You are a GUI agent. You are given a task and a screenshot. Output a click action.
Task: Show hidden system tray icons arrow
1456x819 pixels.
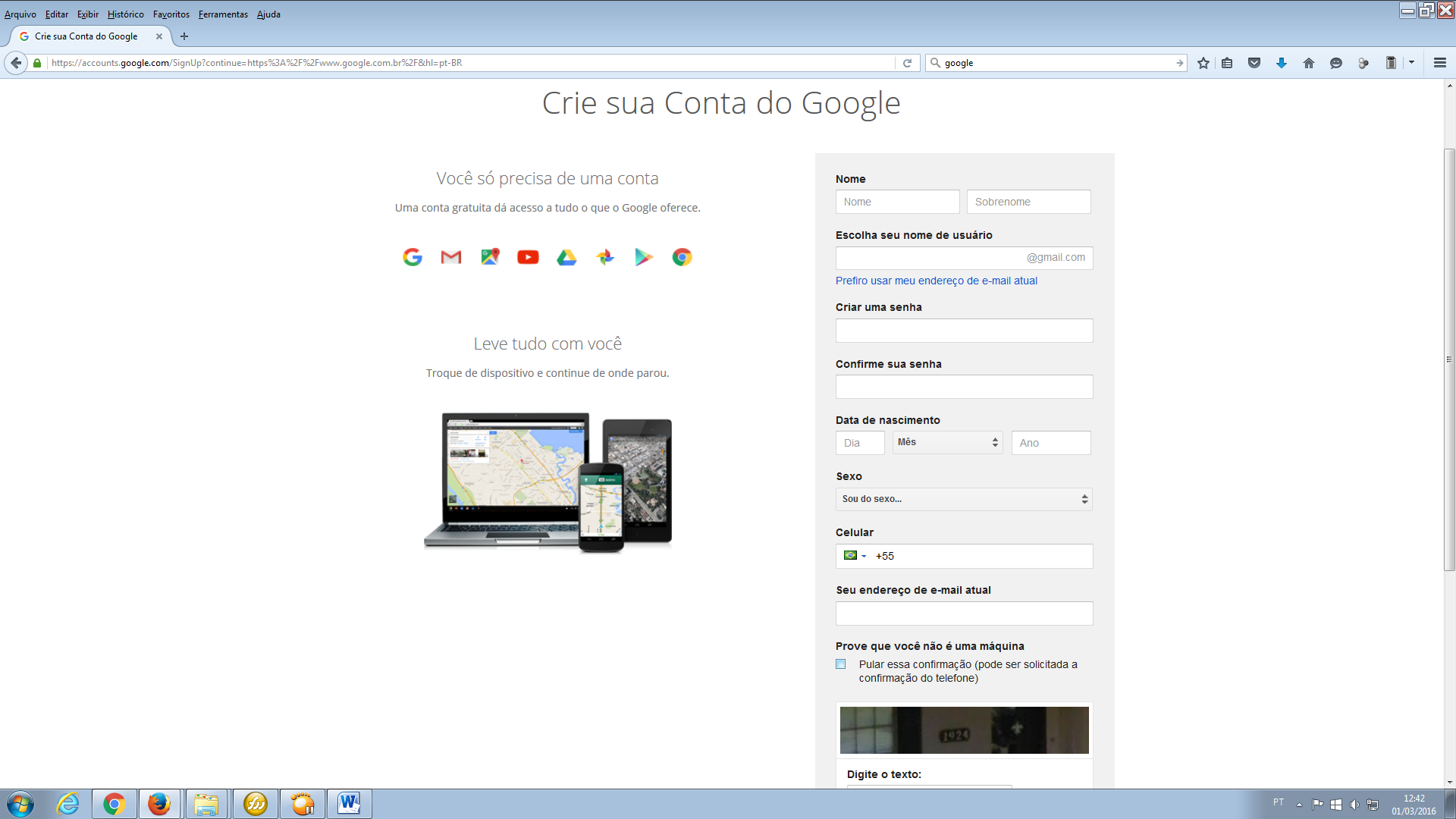coord(1299,805)
